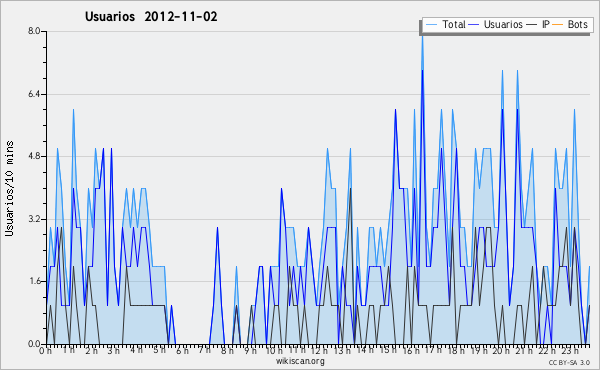
Task: Click the 'Bots' legend entry
Action: click(x=577, y=24)
